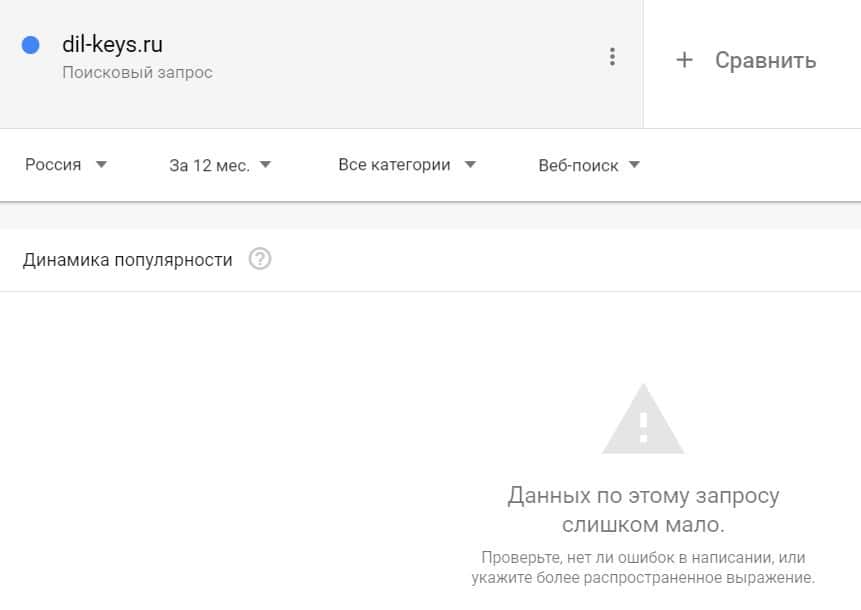Open the Все категории dropdown
The width and height of the screenshot is (861, 610).
coord(407,165)
